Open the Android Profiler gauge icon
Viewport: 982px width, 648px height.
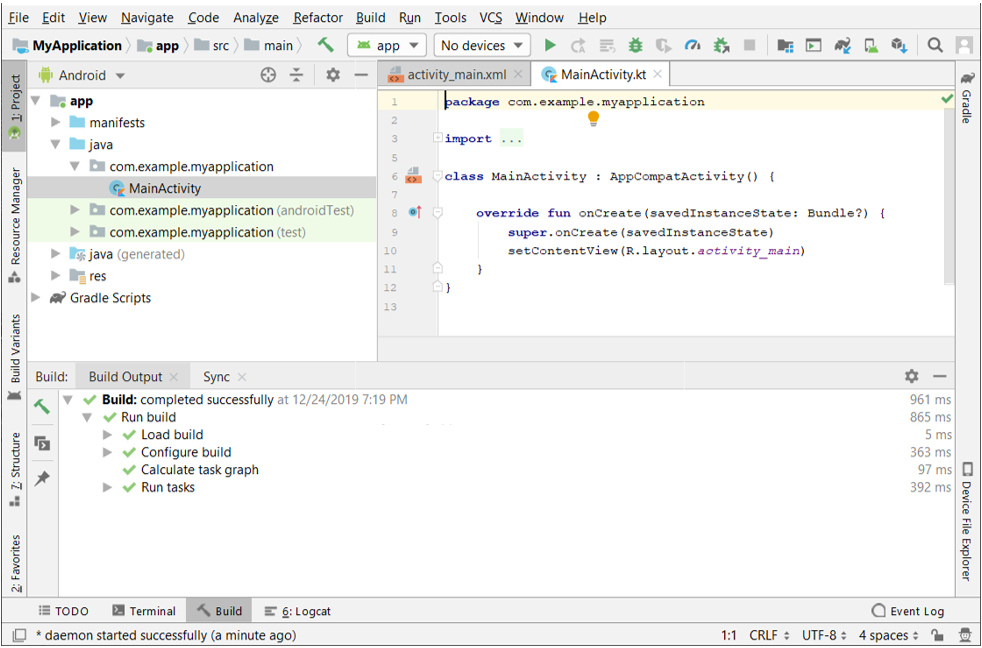(x=692, y=45)
